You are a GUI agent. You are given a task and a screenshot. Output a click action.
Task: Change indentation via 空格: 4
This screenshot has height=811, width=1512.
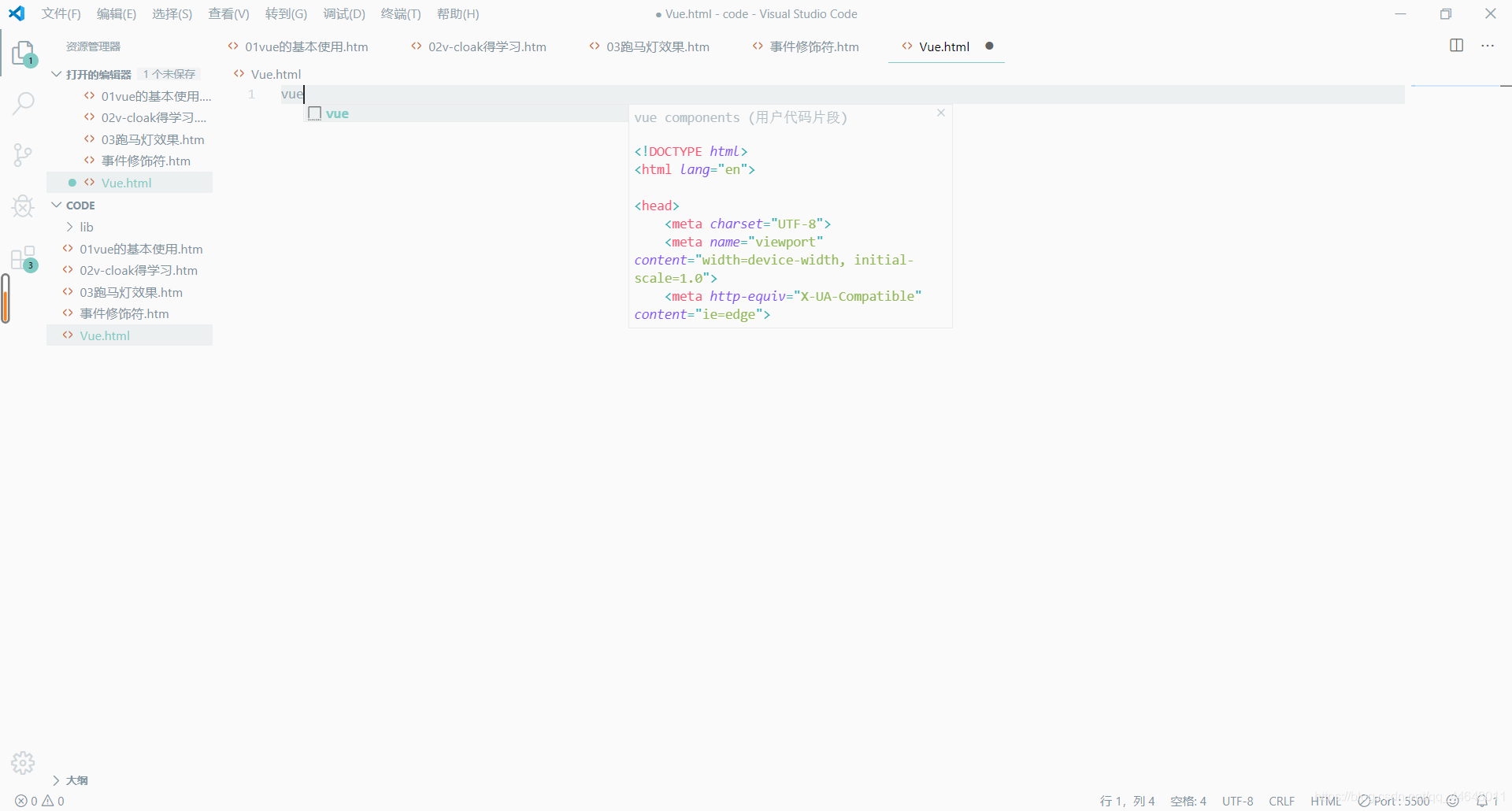(1188, 801)
